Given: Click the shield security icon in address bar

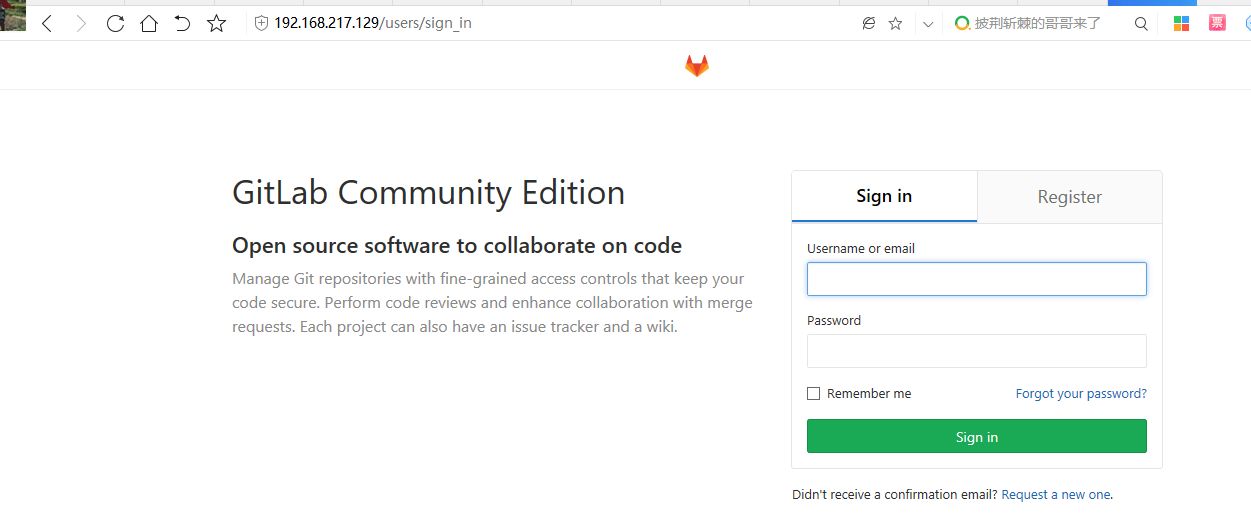Looking at the screenshot, I should coord(261,23).
